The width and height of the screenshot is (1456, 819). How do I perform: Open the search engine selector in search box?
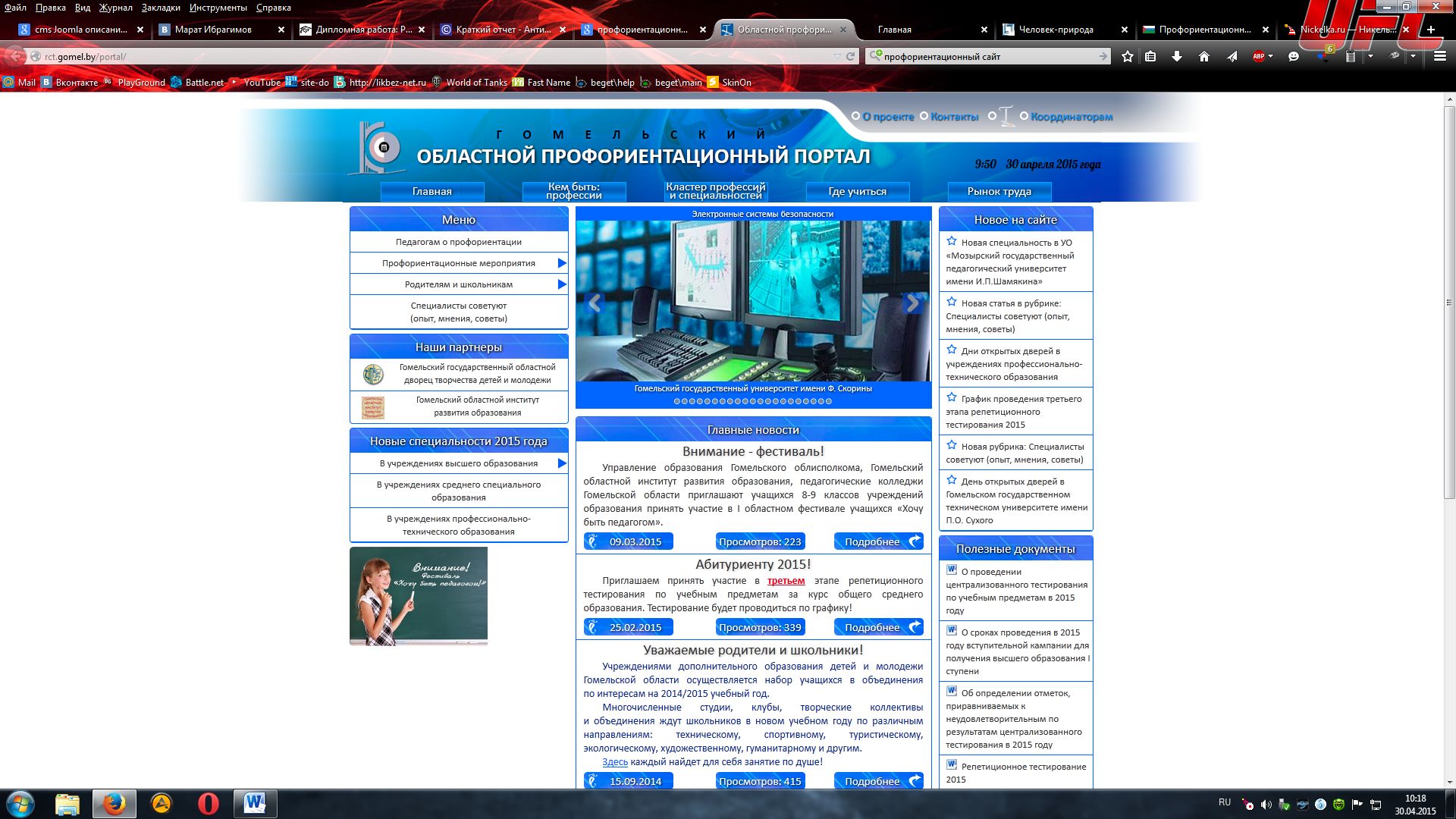point(875,56)
